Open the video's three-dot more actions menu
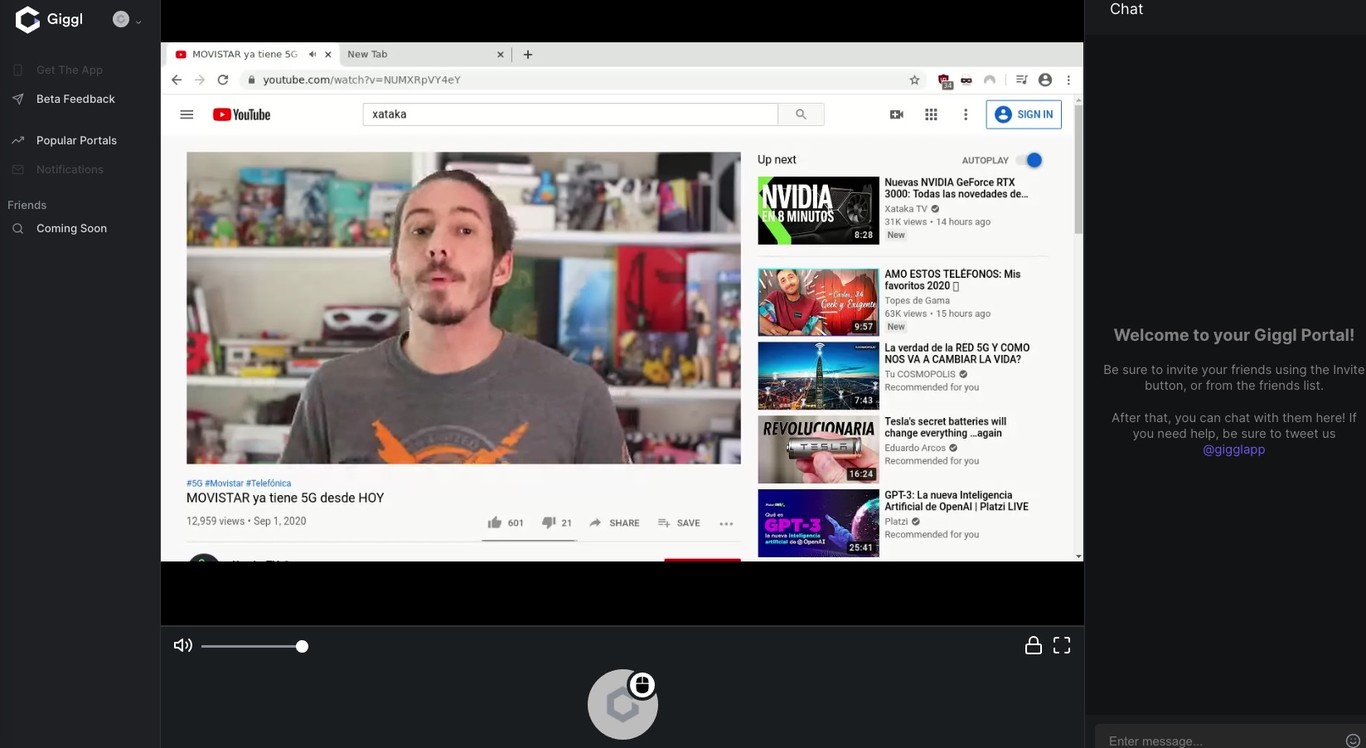The height and width of the screenshot is (748, 1366). [726, 523]
